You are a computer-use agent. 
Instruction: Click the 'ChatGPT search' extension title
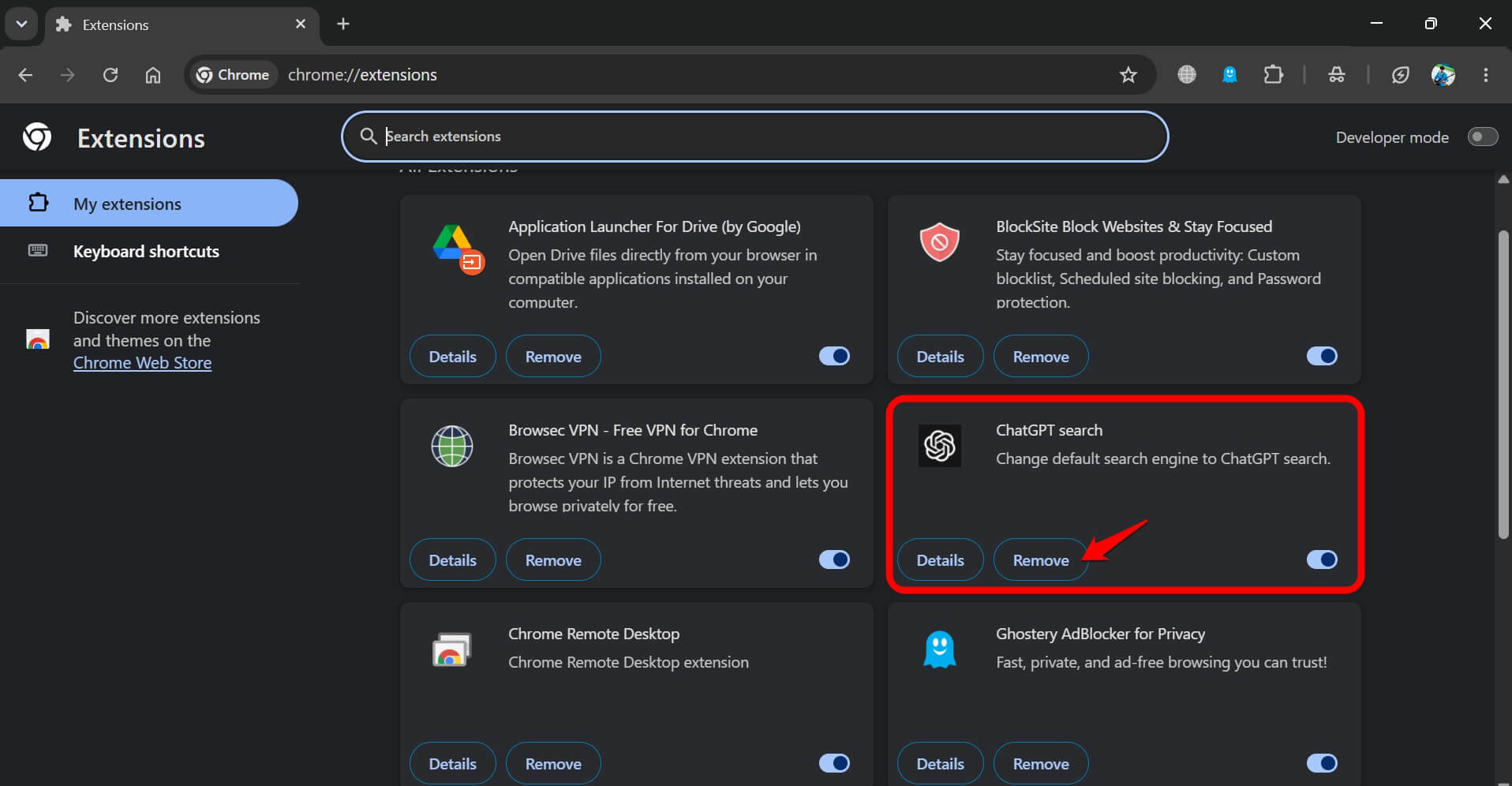(1049, 430)
